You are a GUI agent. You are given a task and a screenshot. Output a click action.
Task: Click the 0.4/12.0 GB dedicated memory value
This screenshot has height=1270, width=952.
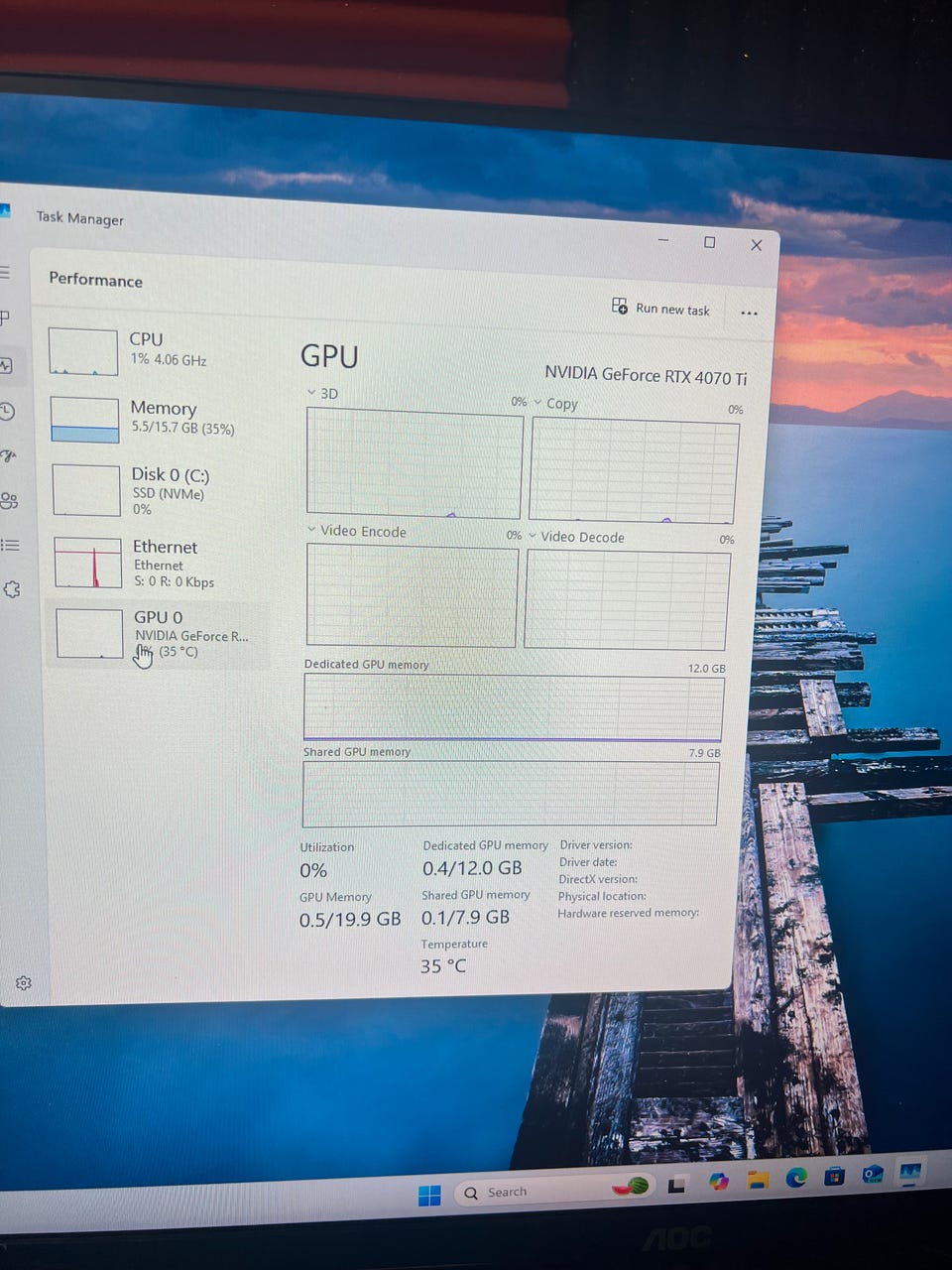click(x=472, y=868)
